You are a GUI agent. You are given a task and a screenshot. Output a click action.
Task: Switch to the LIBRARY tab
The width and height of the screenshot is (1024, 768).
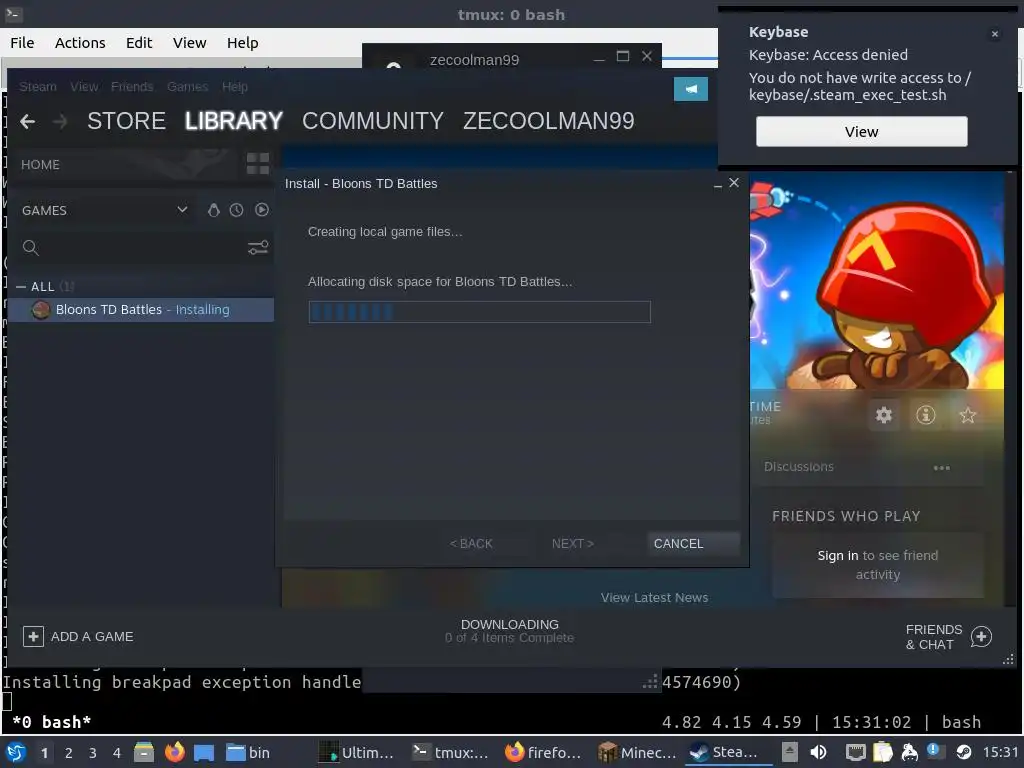click(x=234, y=121)
